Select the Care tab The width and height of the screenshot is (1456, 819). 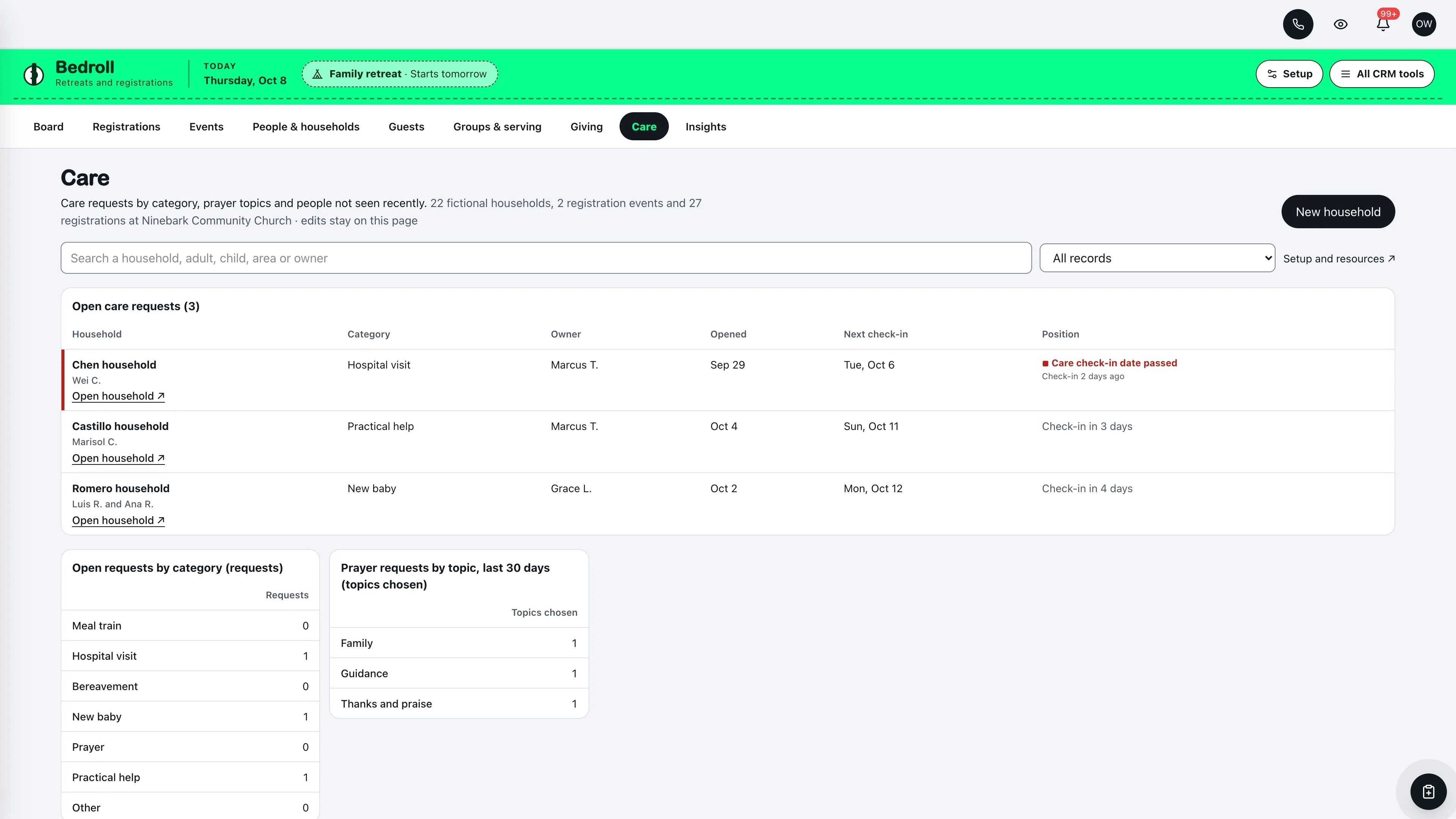644,127
